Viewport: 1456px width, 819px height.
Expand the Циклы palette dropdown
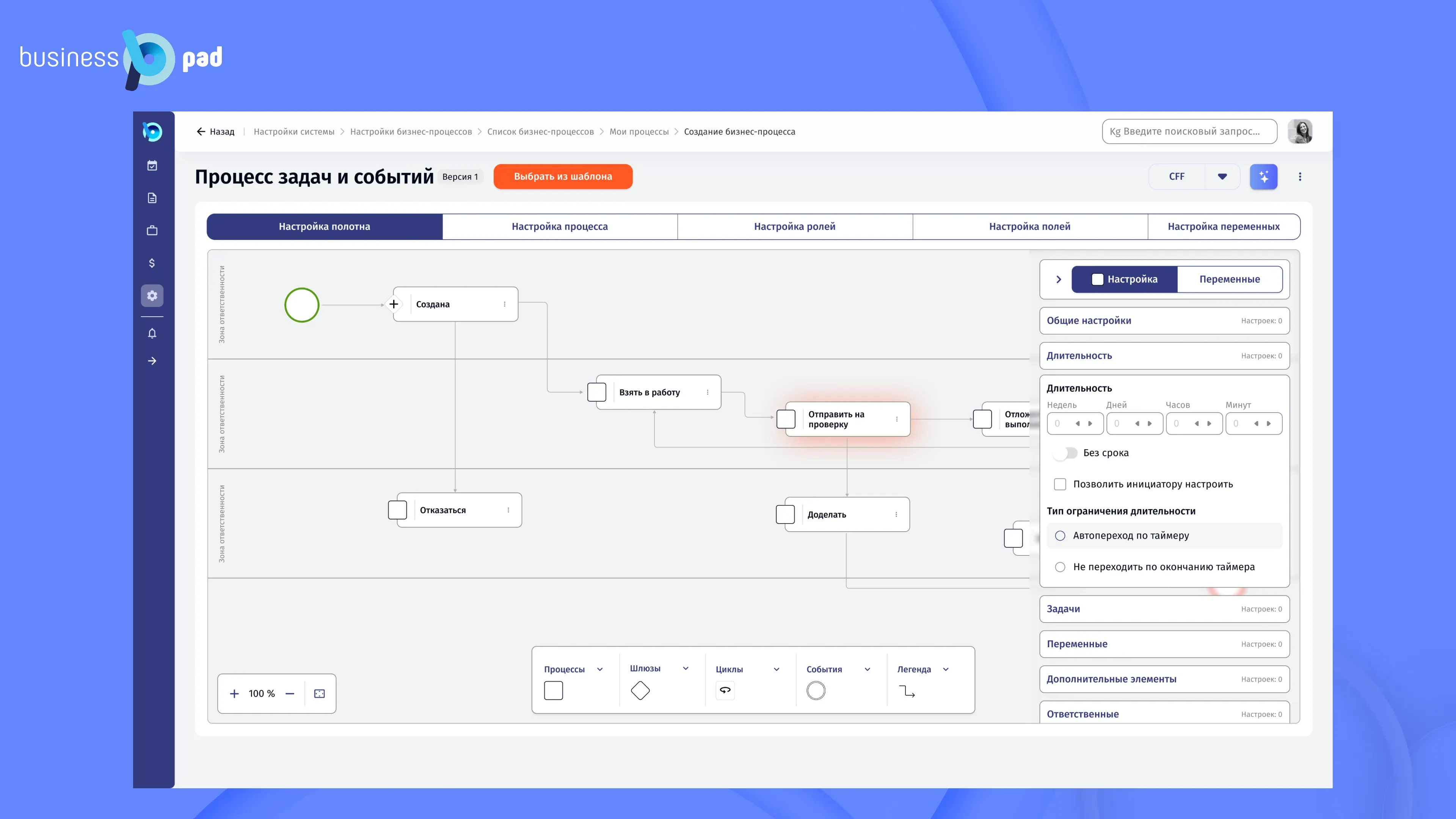click(x=777, y=669)
